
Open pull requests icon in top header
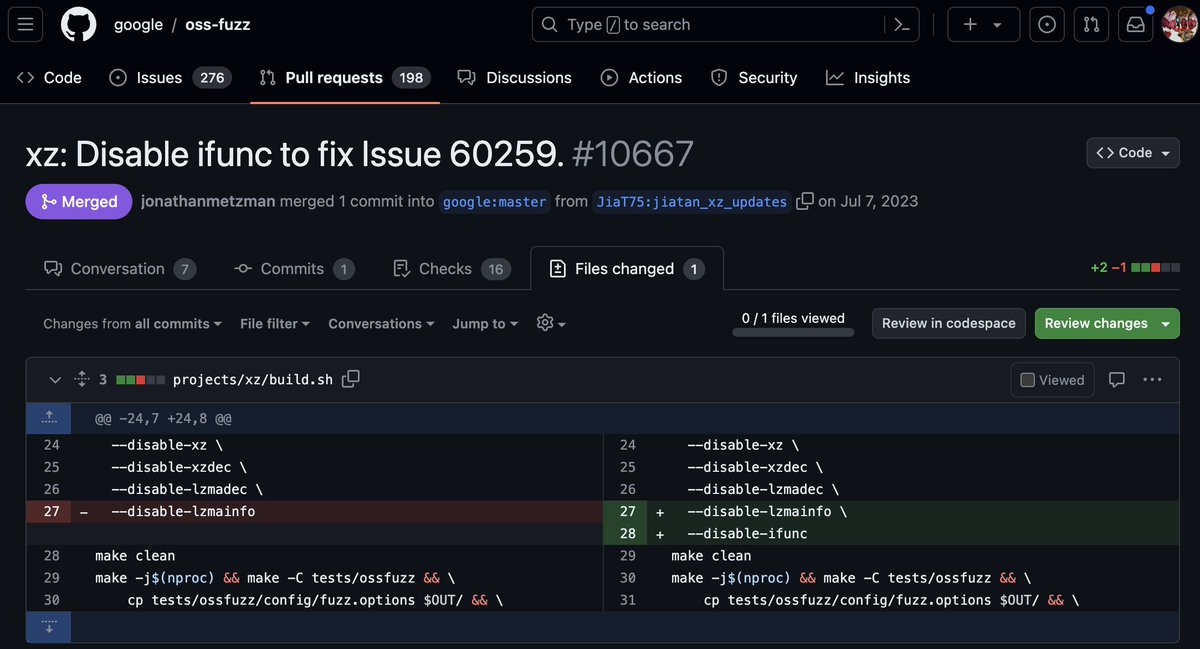[x=1091, y=25]
